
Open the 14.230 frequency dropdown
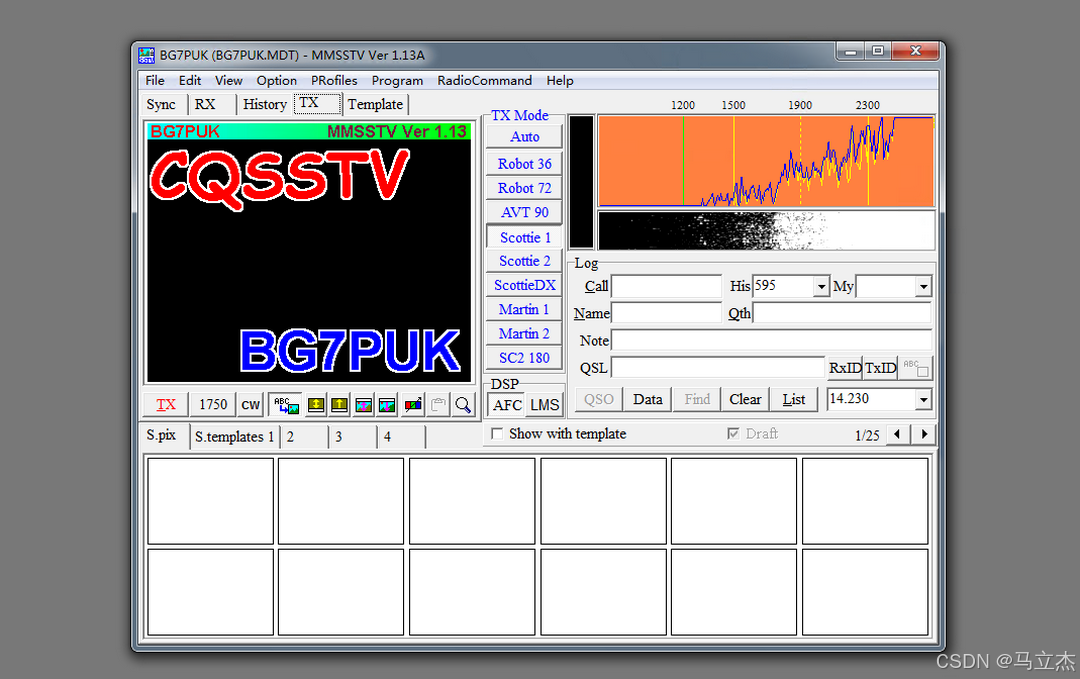coord(924,399)
